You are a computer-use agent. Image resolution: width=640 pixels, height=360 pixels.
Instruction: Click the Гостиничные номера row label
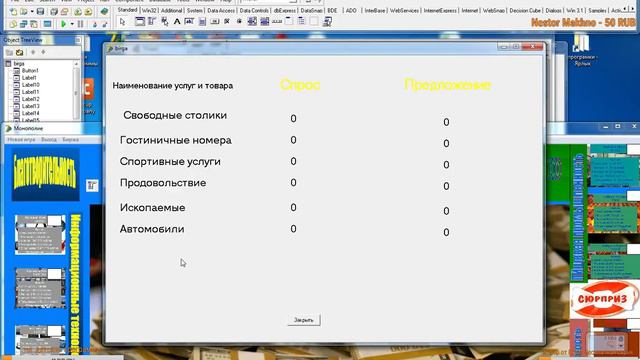(176, 140)
